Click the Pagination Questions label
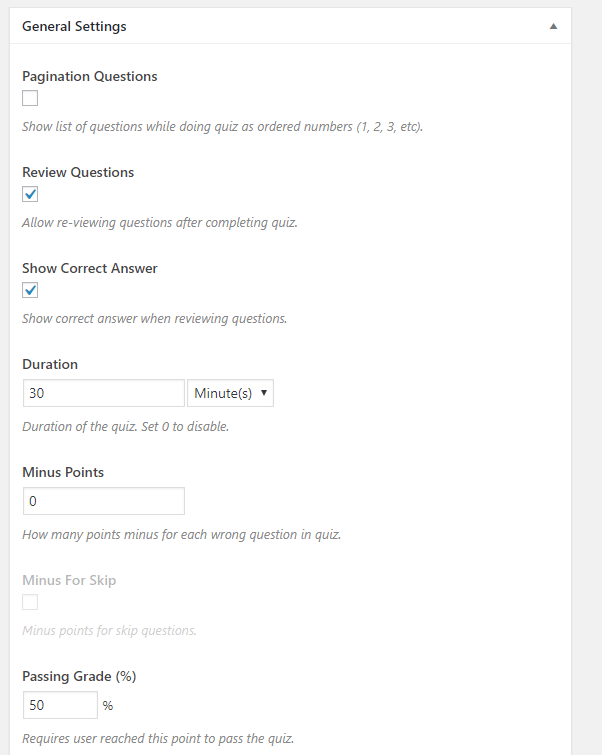The height and width of the screenshot is (755, 602). [x=89, y=76]
